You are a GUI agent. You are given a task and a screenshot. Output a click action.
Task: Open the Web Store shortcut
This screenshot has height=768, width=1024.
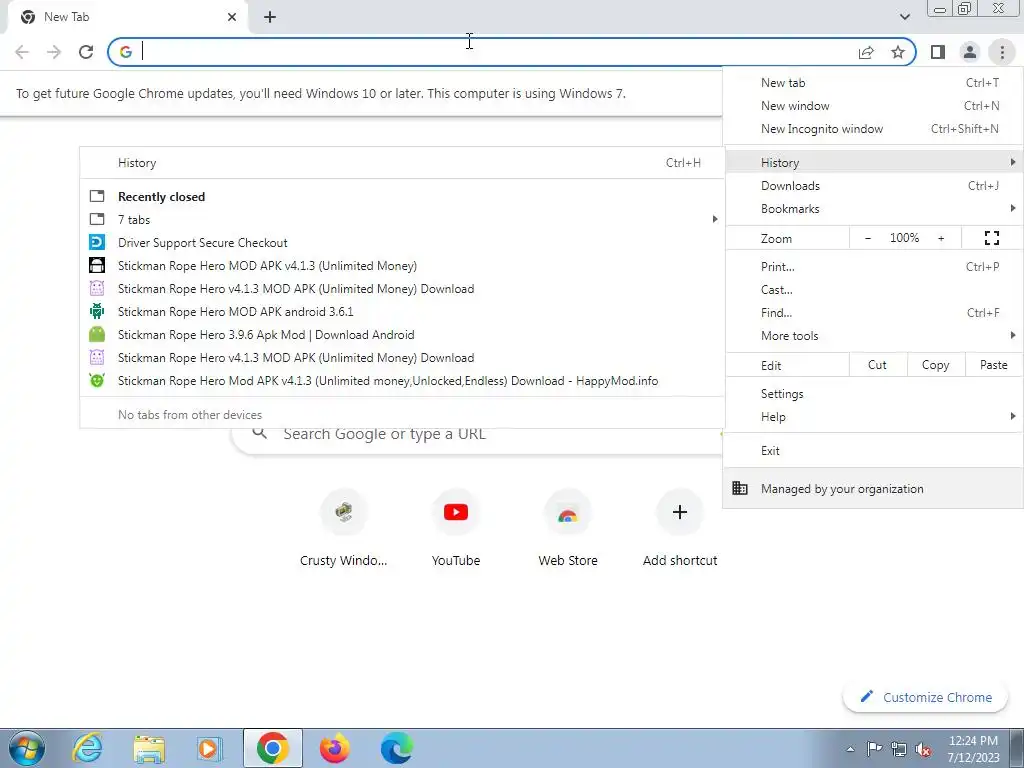[568, 528]
